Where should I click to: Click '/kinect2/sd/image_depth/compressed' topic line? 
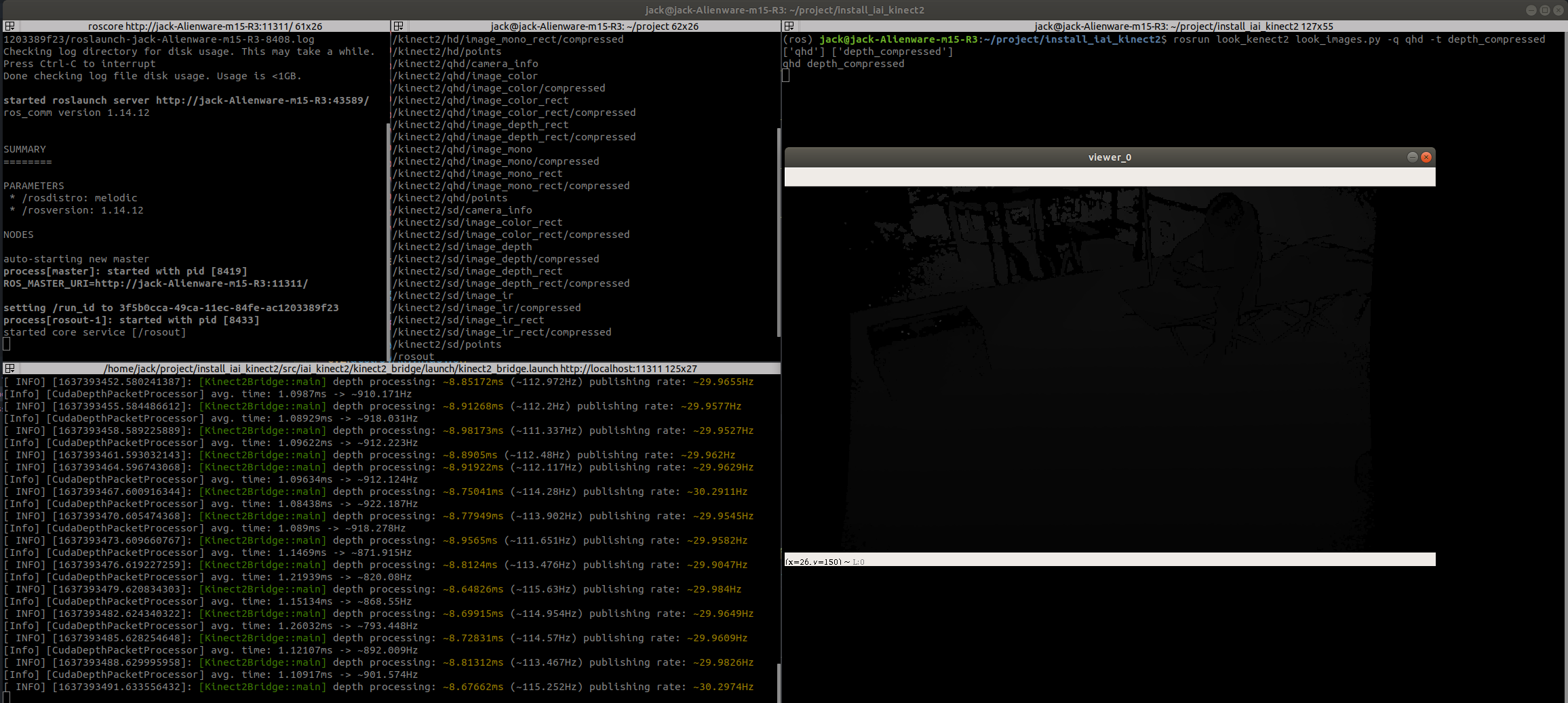pyautogui.click(x=496, y=259)
